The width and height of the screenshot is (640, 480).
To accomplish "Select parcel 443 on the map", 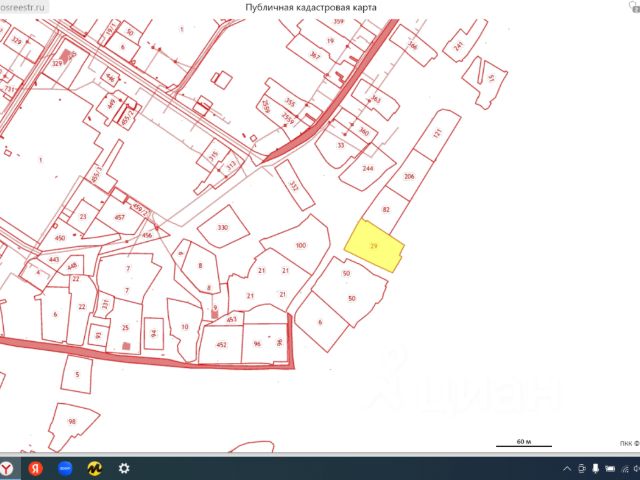I will coord(54,260).
